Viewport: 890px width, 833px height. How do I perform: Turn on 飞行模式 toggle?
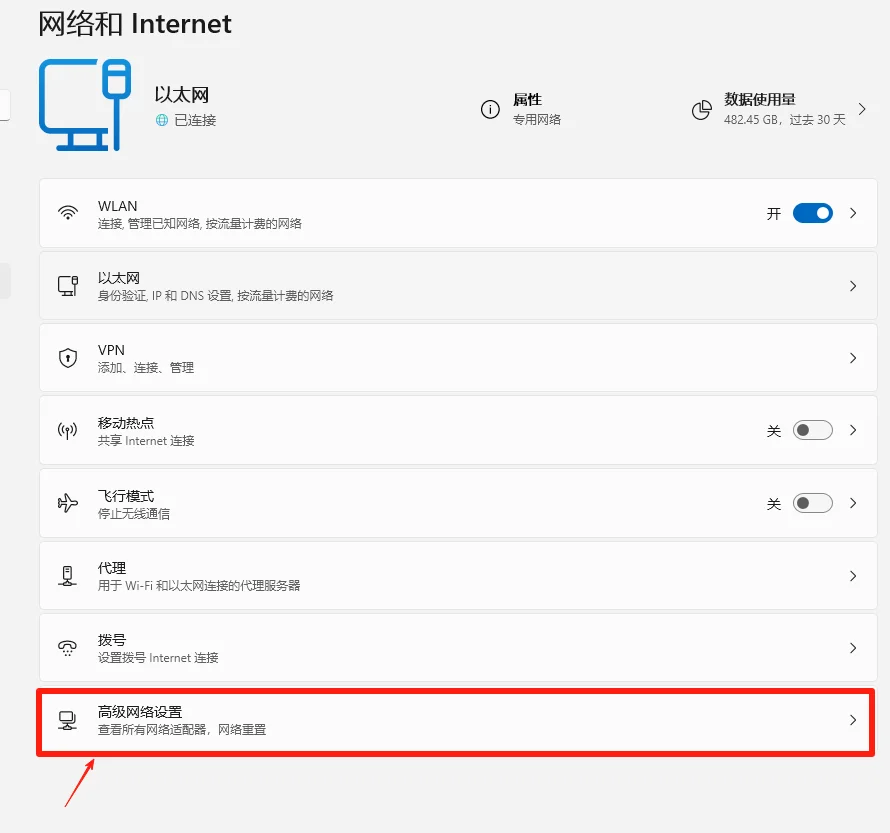click(812, 503)
